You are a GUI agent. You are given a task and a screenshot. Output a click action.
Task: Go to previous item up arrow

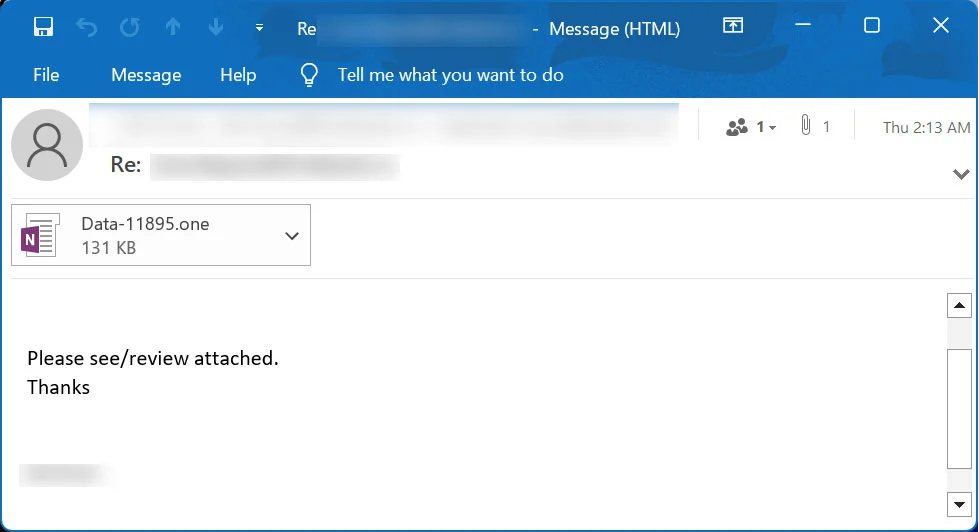point(173,27)
